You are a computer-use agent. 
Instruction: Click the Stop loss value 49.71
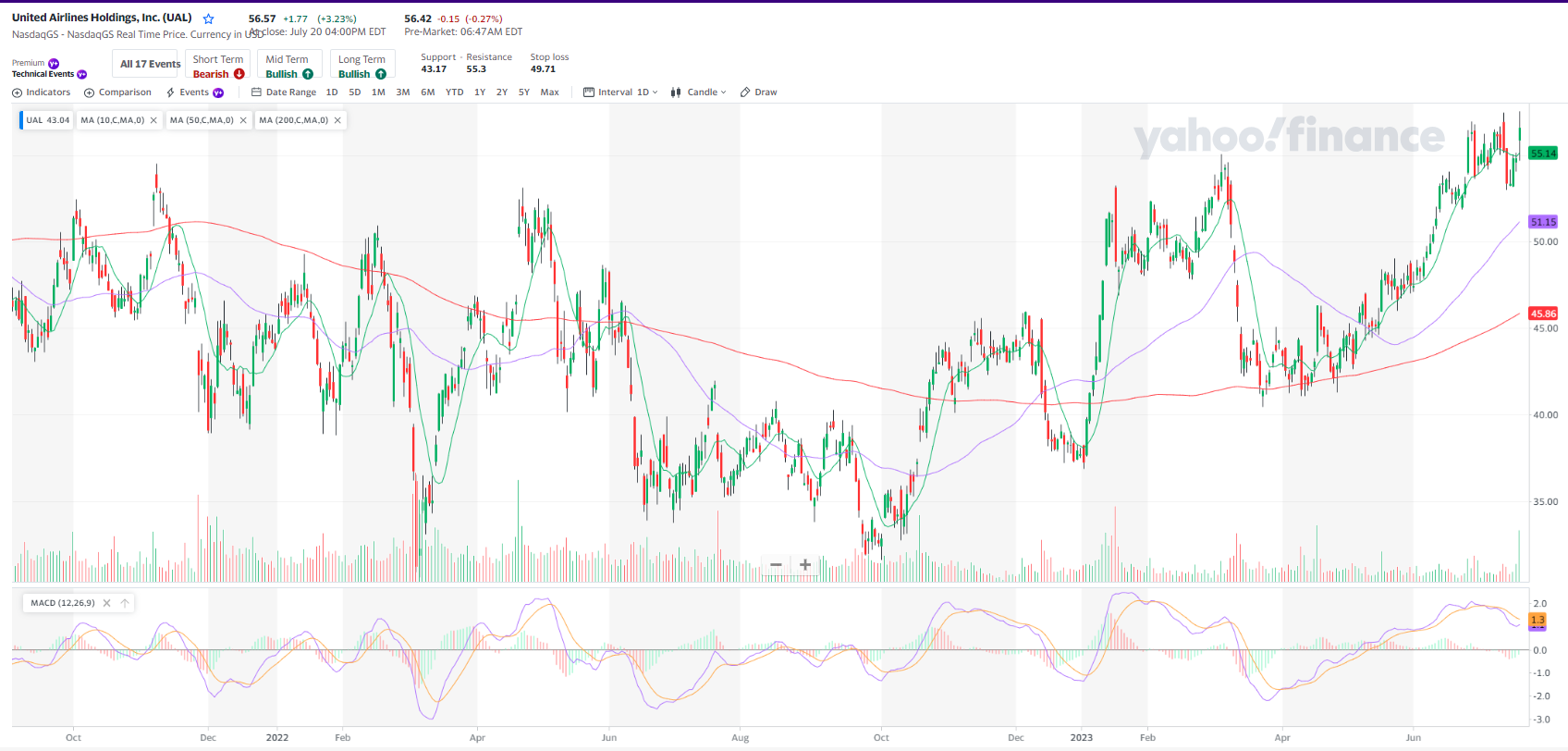543,69
